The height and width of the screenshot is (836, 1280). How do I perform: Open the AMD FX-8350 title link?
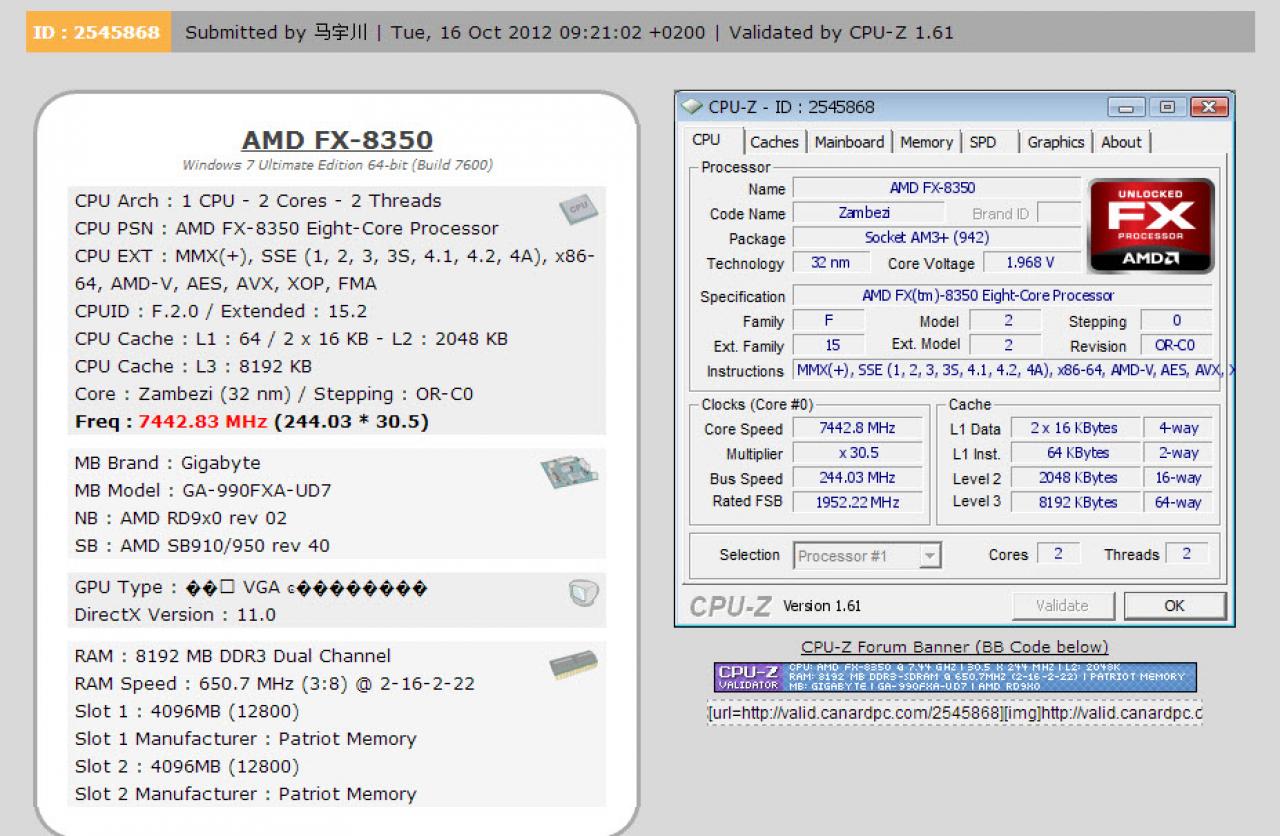[x=337, y=140]
